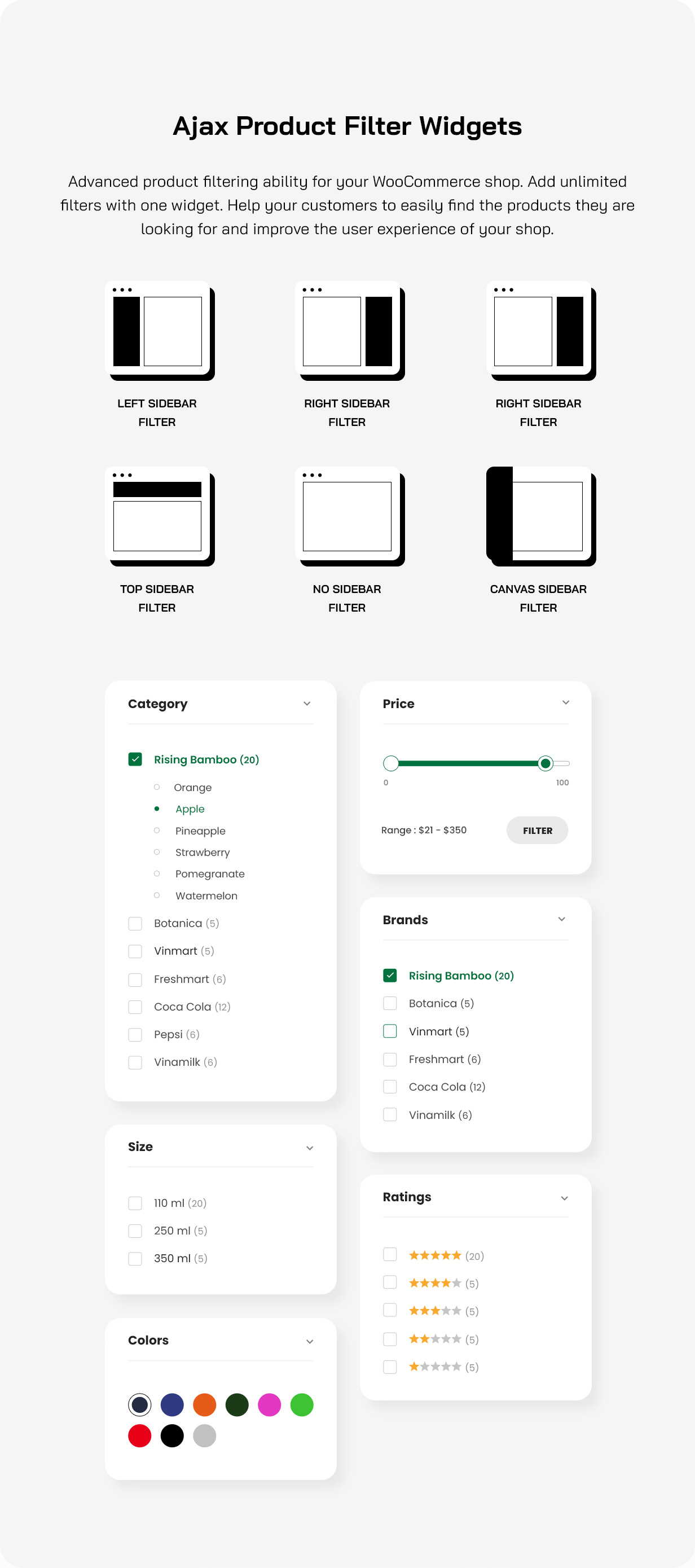Toggle the Ratings panel chevron
The height and width of the screenshot is (1568, 695).
[564, 1198]
